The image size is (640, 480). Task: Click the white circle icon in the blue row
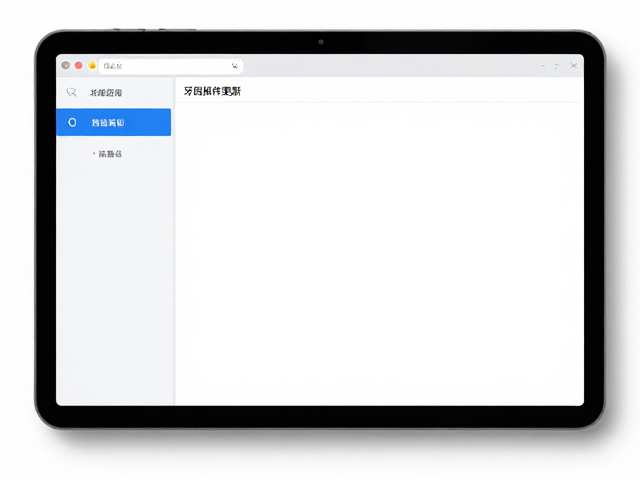(x=72, y=122)
